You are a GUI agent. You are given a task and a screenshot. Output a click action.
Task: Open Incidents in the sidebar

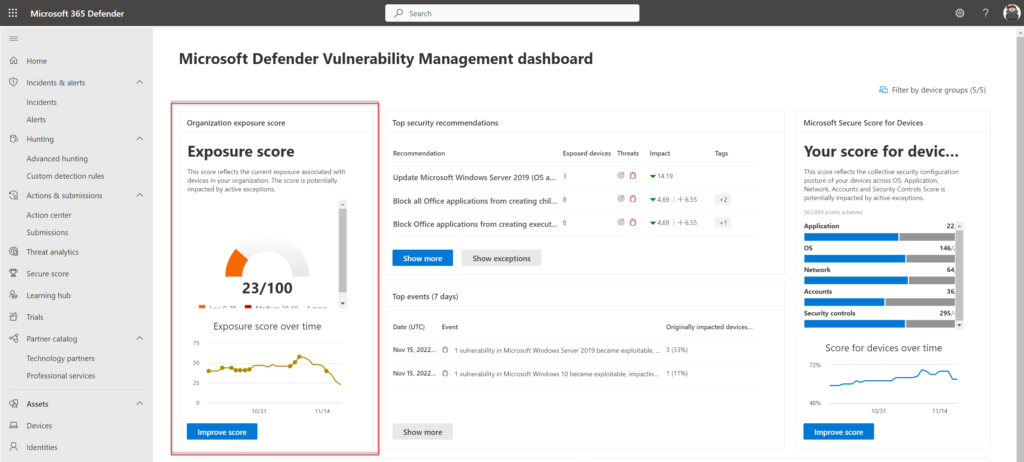(x=41, y=102)
